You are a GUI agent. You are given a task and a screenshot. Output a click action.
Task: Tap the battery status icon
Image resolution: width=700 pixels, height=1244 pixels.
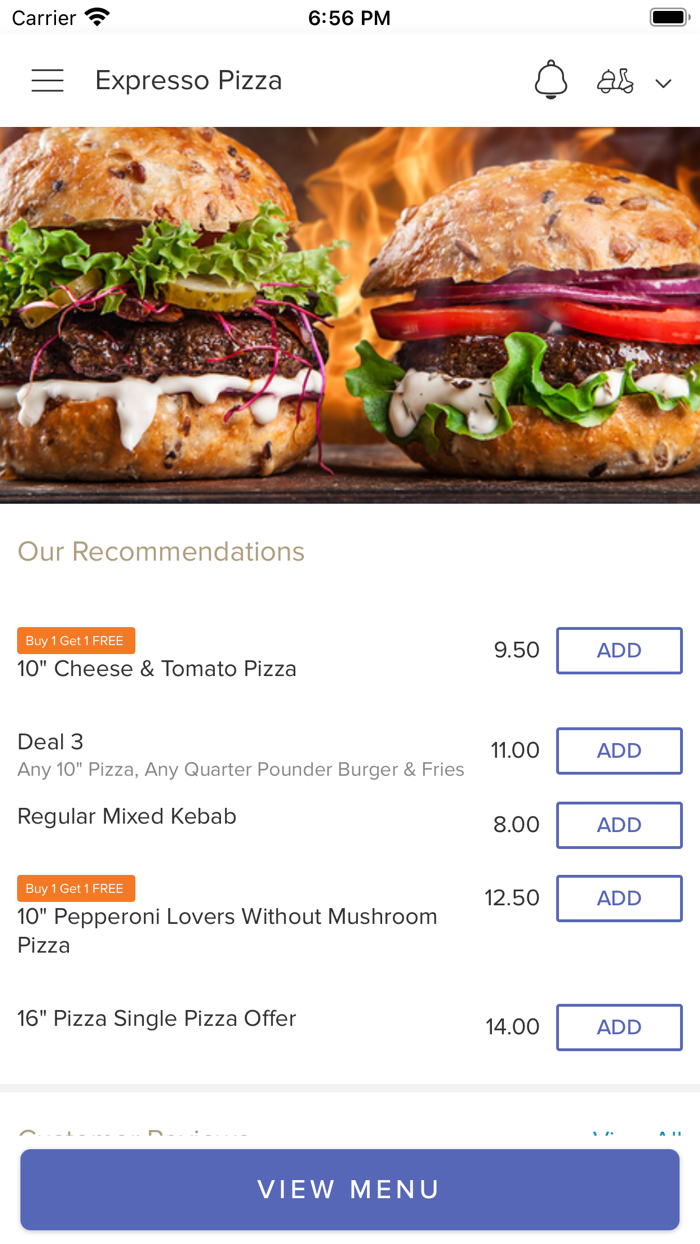[669, 17]
